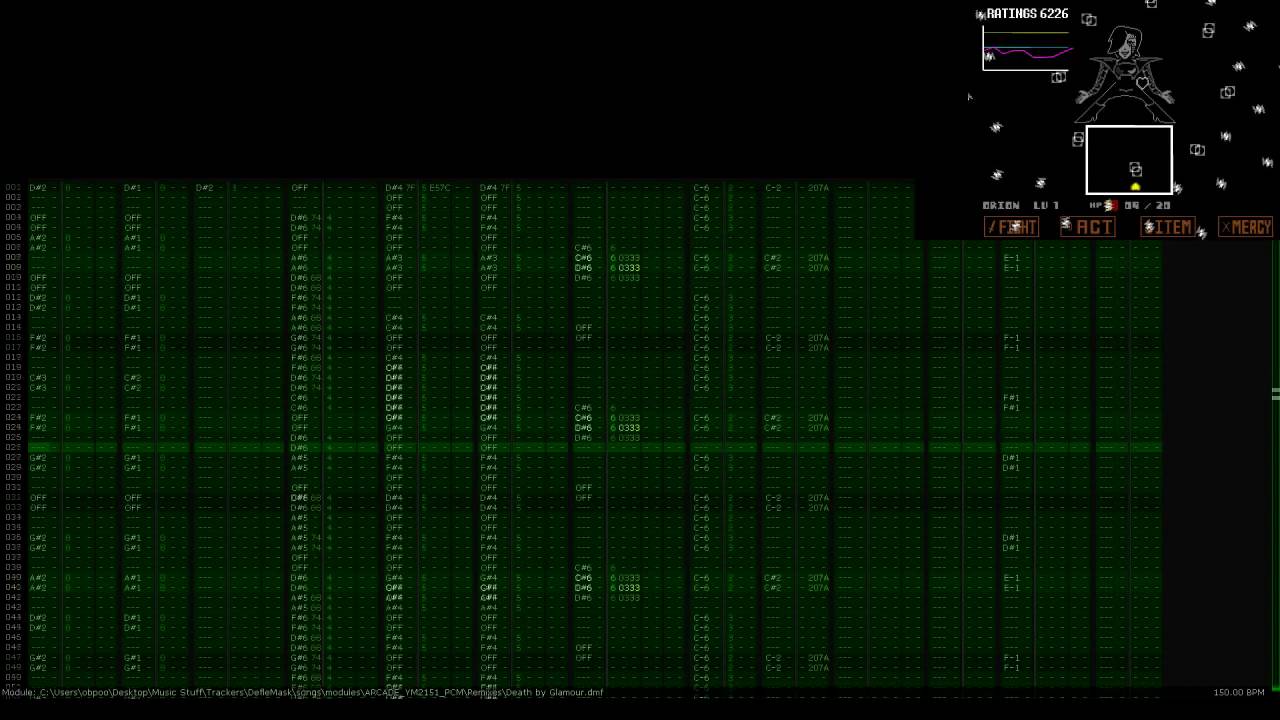Click the 150.00 BPM tempo readout
The image size is (1280, 720).
[x=1239, y=692]
